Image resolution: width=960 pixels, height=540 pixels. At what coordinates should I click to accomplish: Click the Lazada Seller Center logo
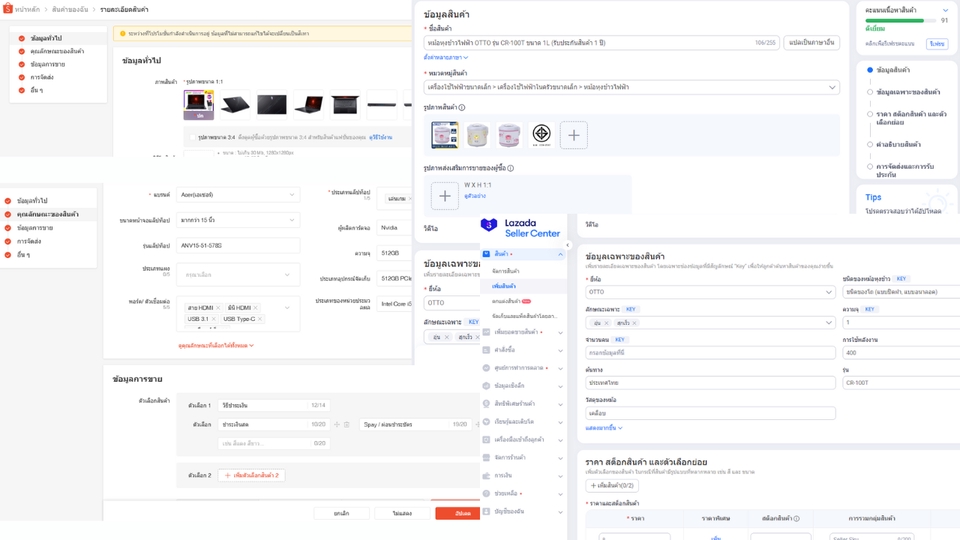pyautogui.click(x=520, y=228)
